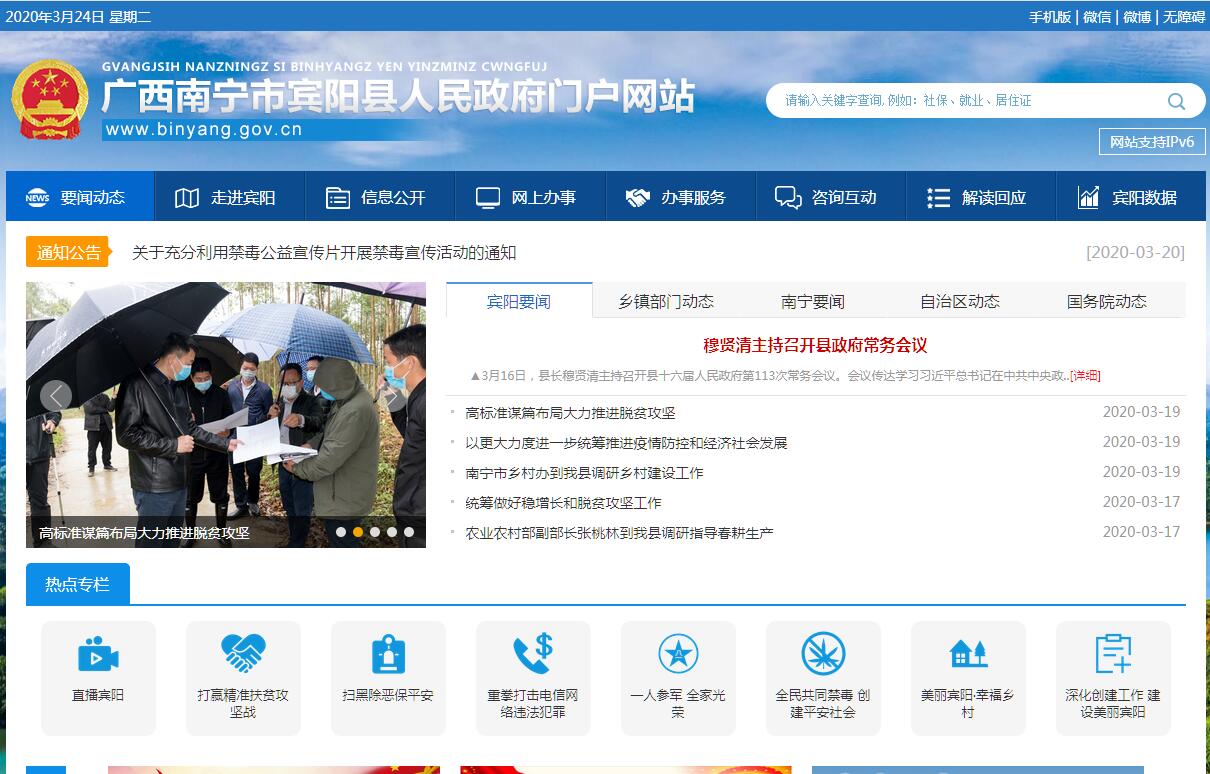The height and width of the screenshot is (774, 1210).
Task: Select the last carousel indicator dot
Action: pyautogui.click(x=409, y=532)
